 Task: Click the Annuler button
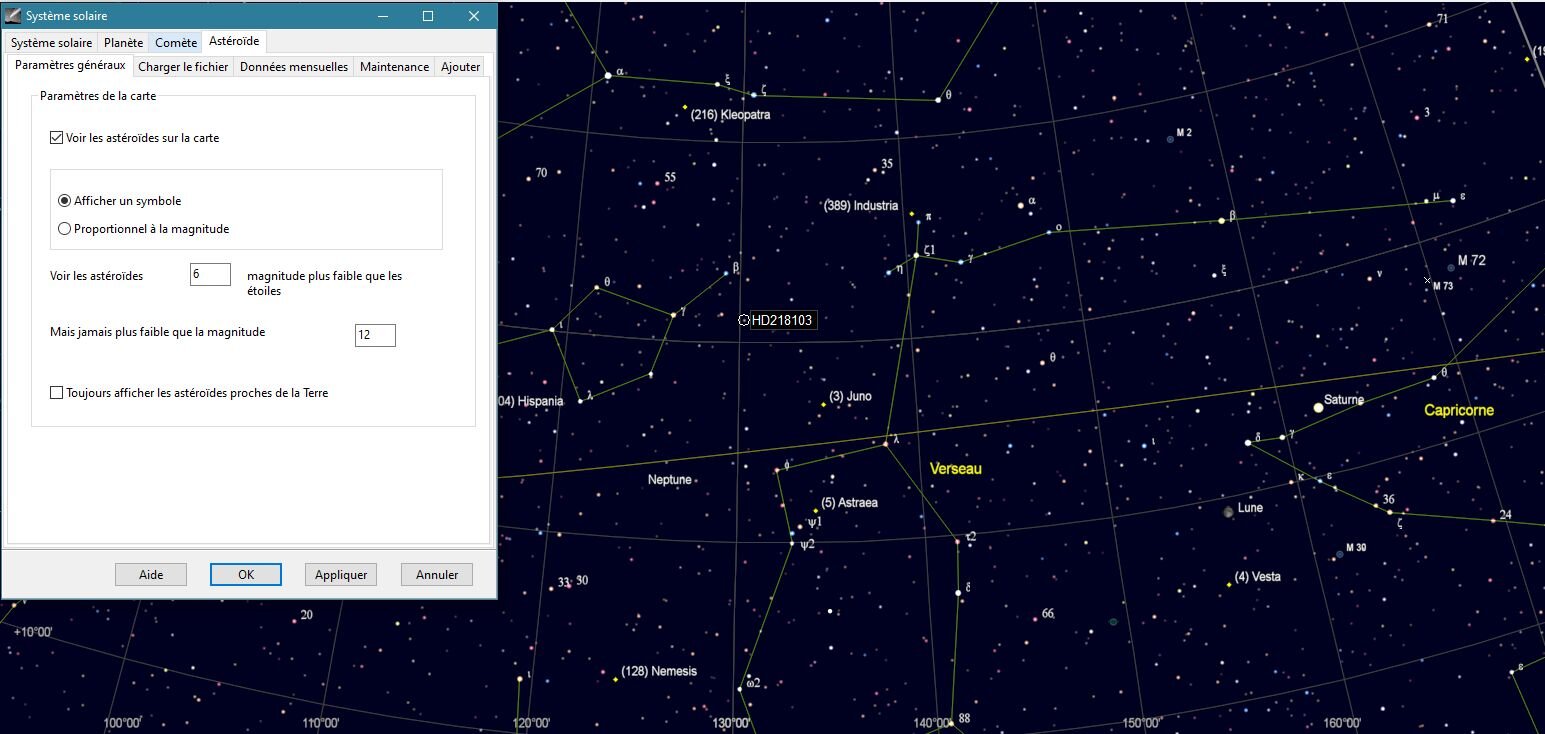point(437,574)
